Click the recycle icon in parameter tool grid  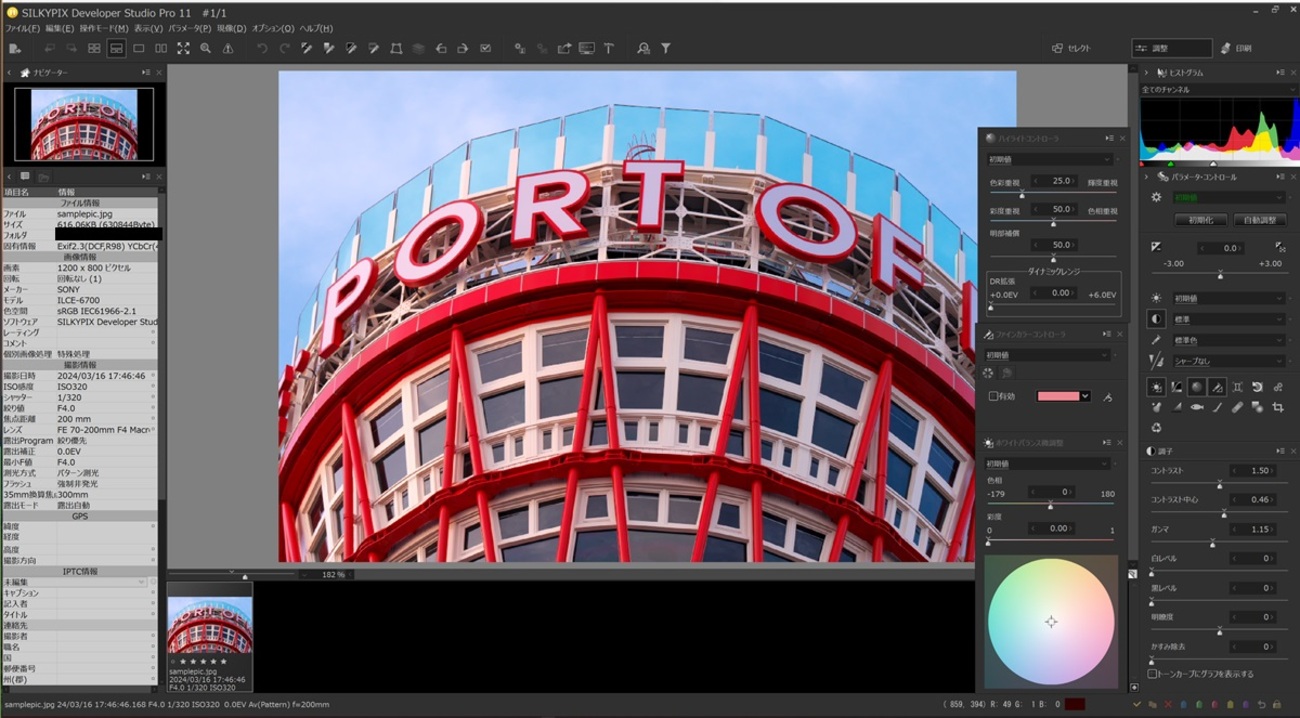coord(1157,428)
